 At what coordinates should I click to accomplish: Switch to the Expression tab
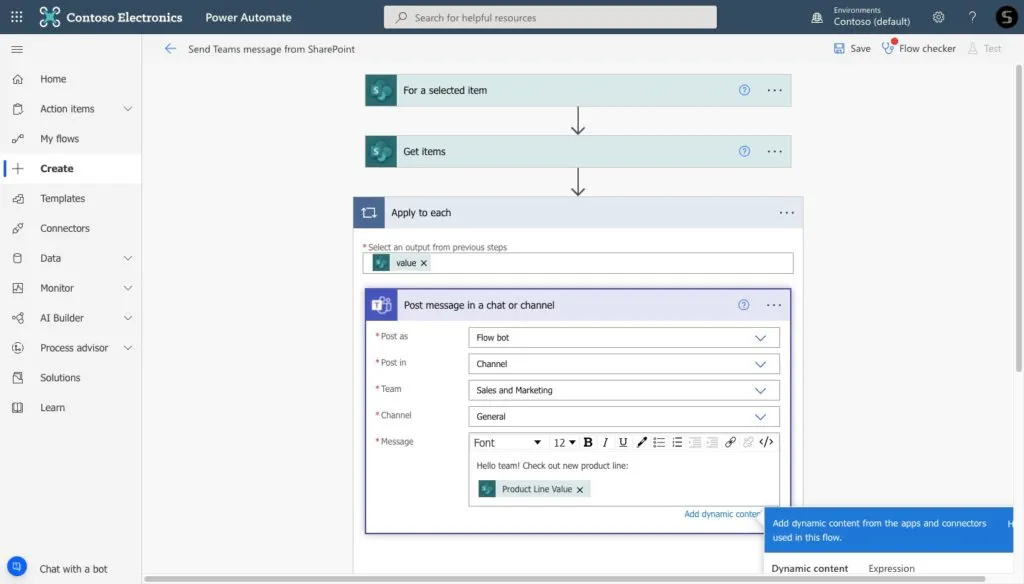[x=891, y=568]
